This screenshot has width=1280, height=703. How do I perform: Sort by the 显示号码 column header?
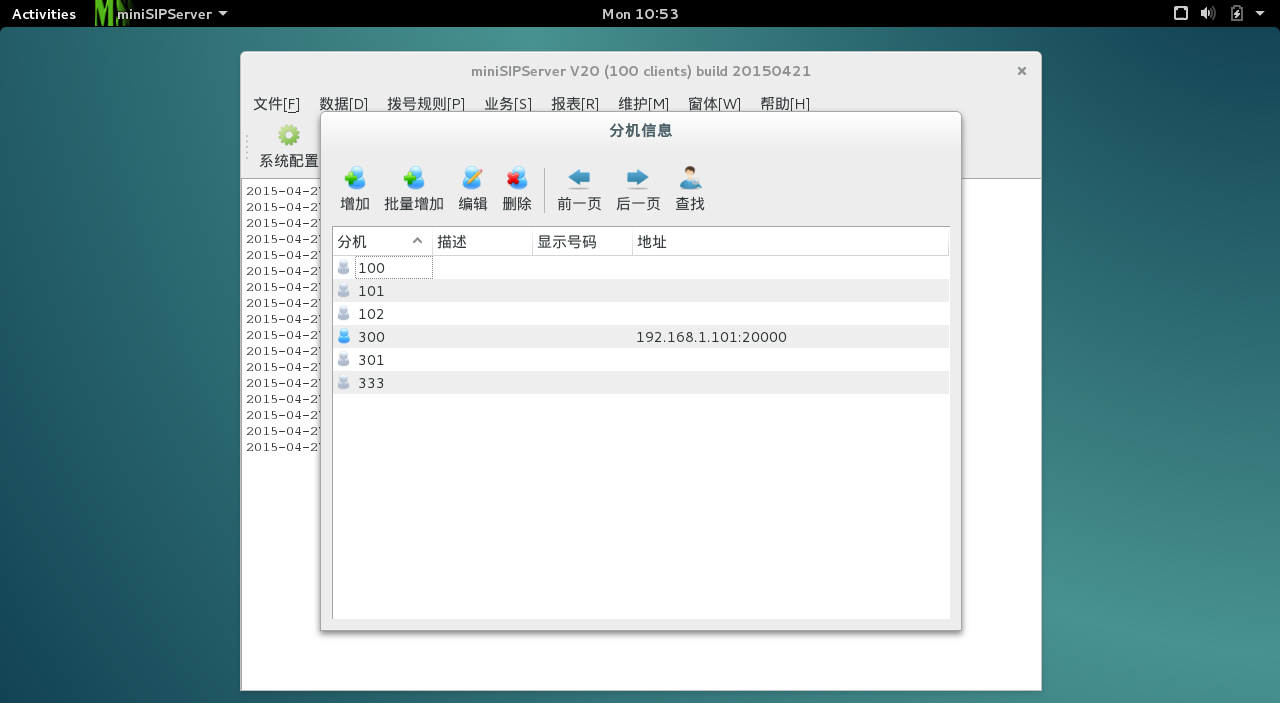[x=582, y=242]
